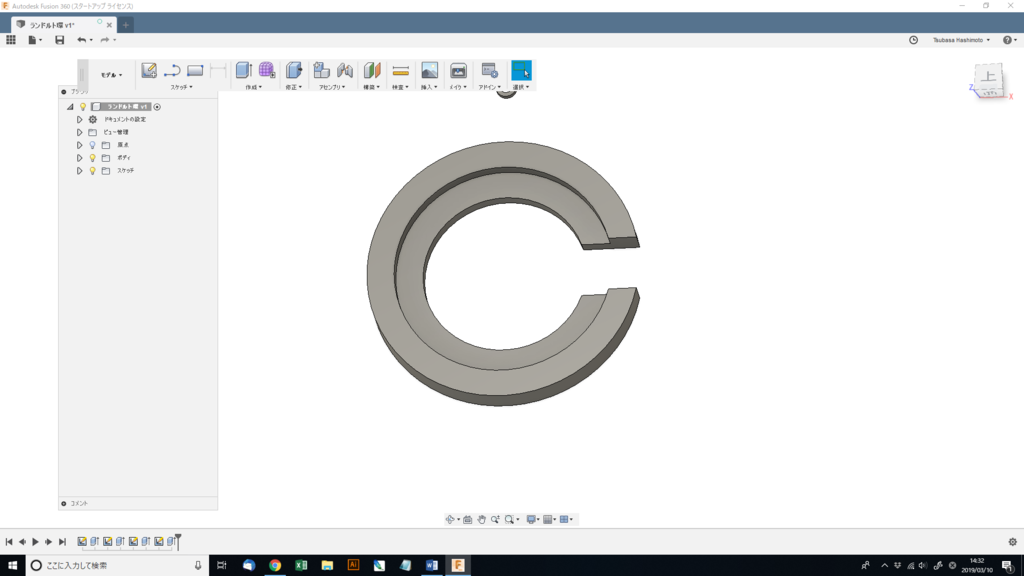Screen dimensions: 1024x576
Task: Click the Pan hand tool
Action: (x=481, y=520)
